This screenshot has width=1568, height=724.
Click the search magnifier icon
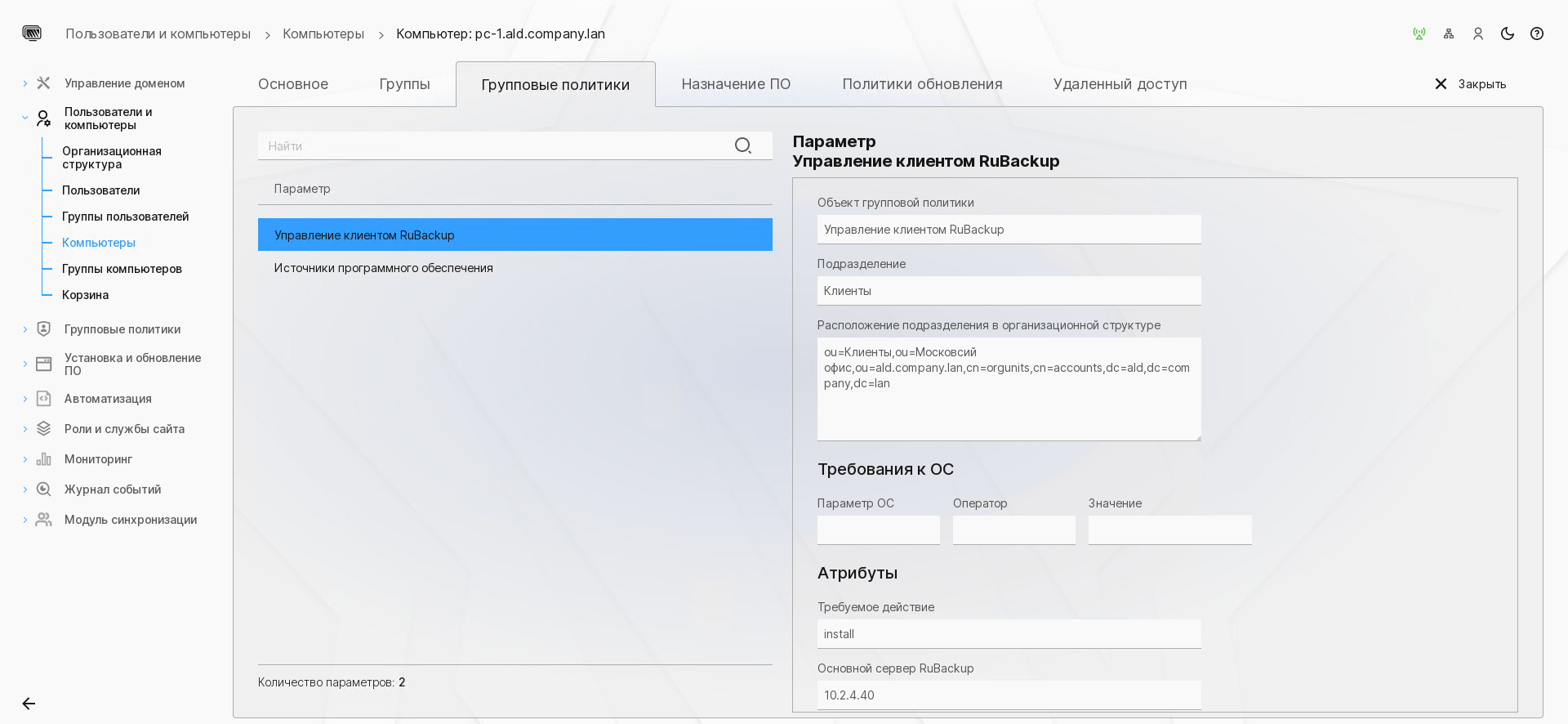tap(742, 145)
